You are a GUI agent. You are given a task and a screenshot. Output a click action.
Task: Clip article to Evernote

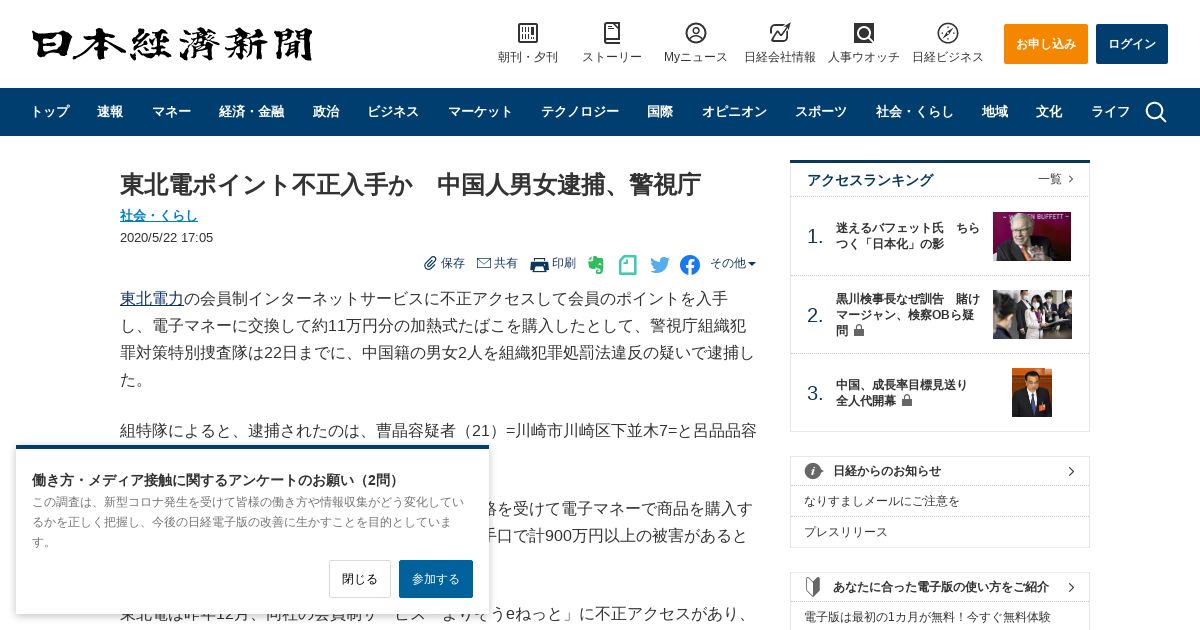[596, 265]
